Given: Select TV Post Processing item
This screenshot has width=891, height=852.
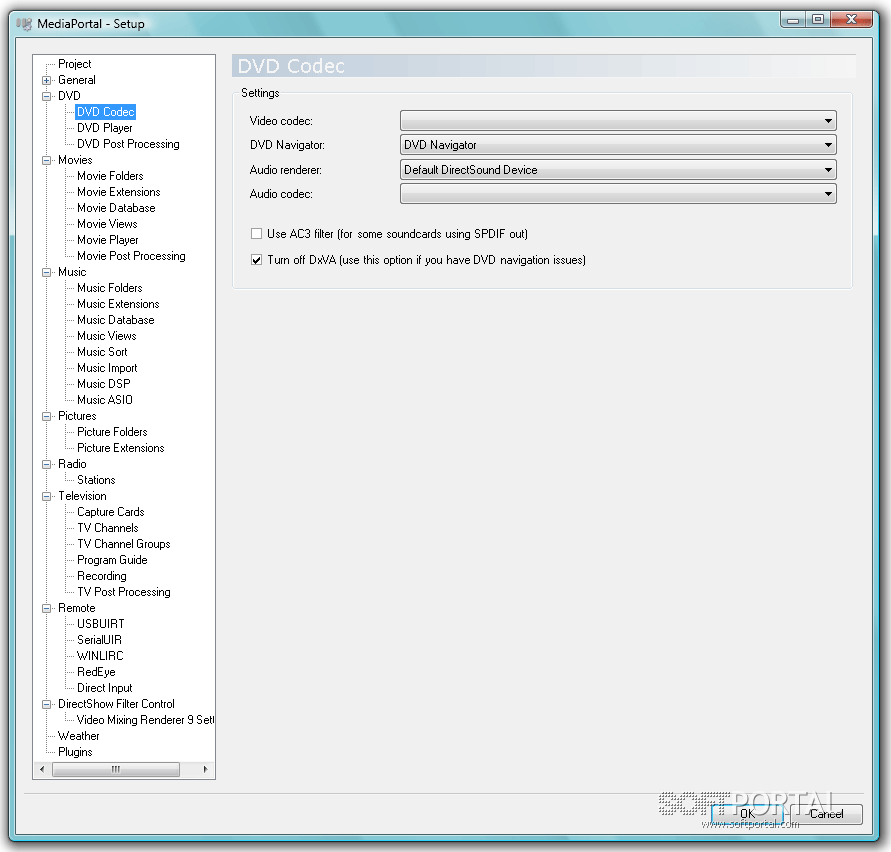Looking at the screenshot, I should (123, 592).
